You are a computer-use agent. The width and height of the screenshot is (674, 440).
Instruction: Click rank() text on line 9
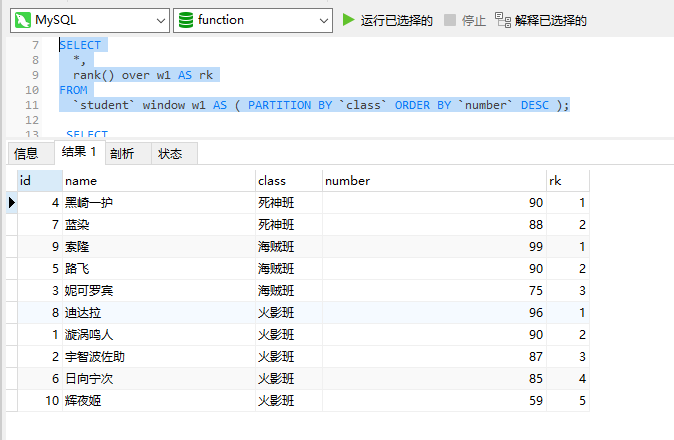93,75
